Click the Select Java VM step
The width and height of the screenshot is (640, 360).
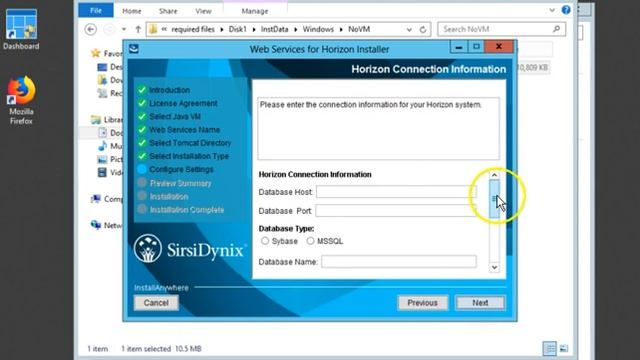click(175, 117)
